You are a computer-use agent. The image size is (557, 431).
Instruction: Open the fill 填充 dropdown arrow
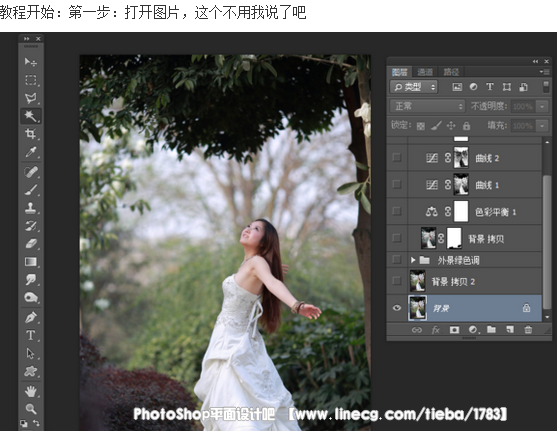[542, 125]
